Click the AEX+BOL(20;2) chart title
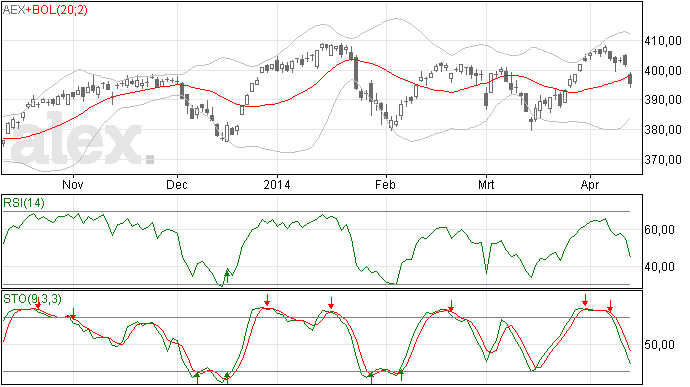690x387 pixels. (45, 10)
